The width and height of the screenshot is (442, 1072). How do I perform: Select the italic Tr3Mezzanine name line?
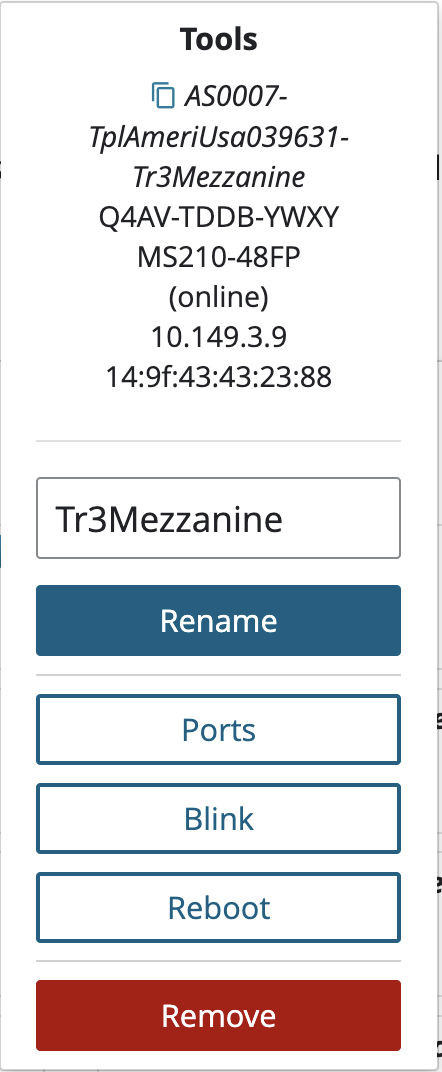coord(219,177)
